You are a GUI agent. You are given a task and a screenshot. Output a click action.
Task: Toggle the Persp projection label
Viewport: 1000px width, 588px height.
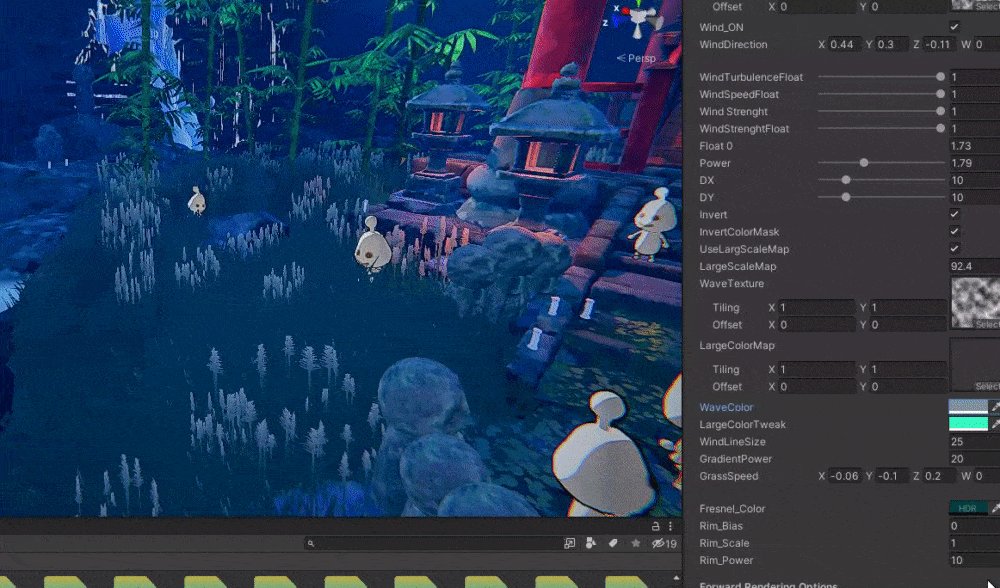coord(641,58)
